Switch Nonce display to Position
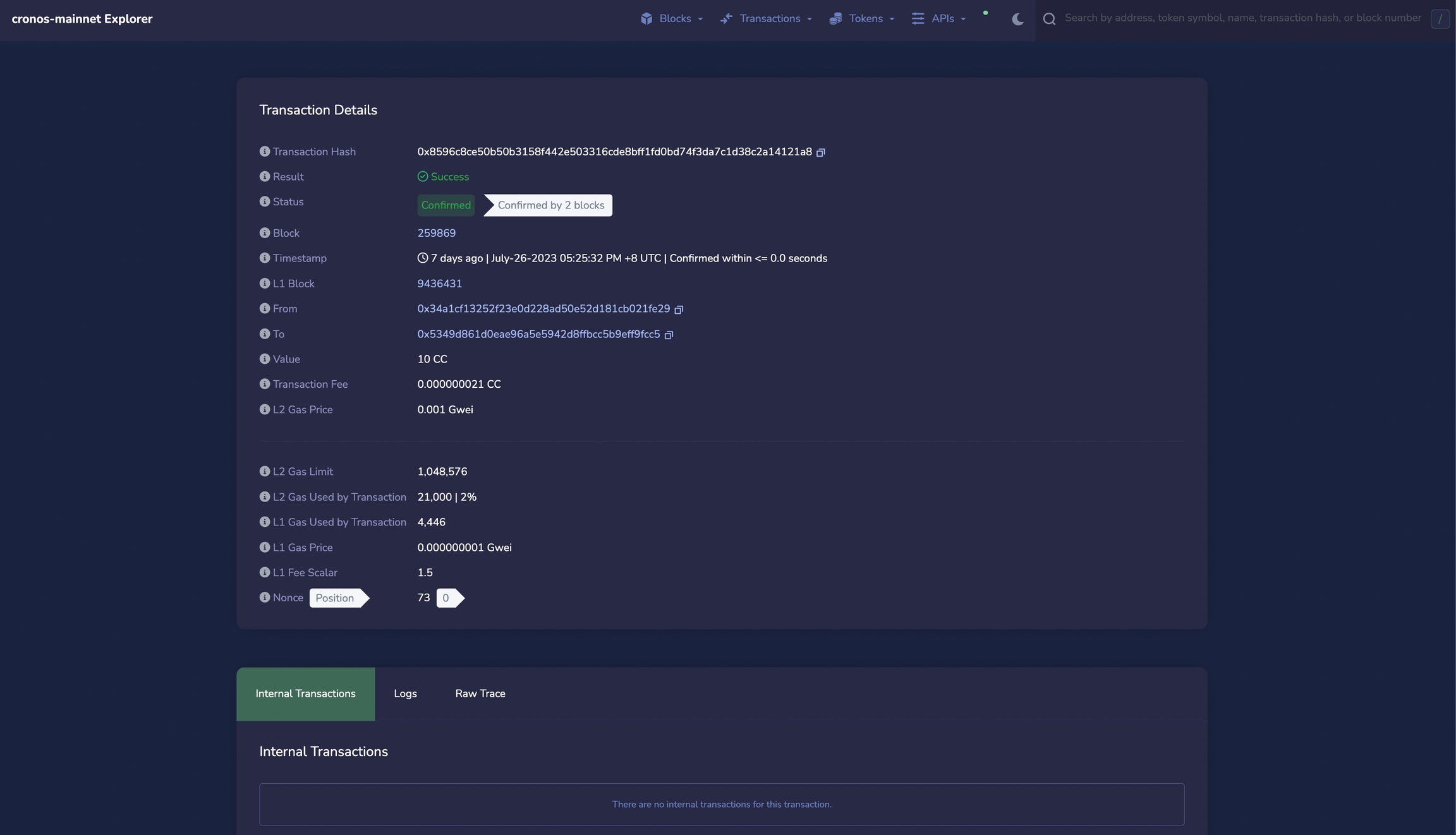The height and width of the screenshot is (835, 1456). pyautogui.click(x=335, y=598)
